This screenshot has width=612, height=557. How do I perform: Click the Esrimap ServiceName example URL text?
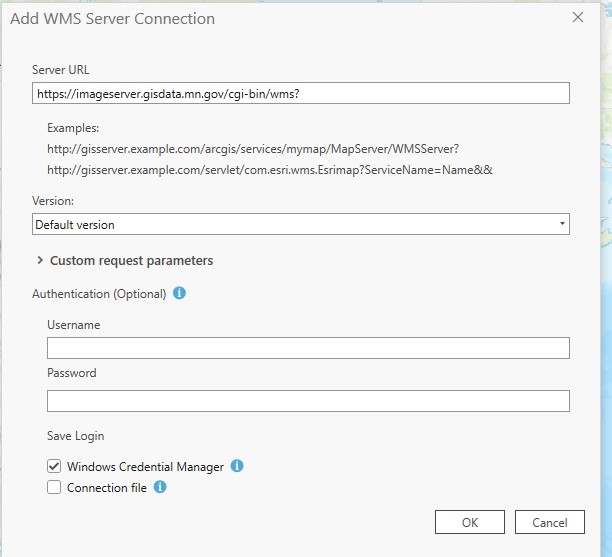click(270, 170)
